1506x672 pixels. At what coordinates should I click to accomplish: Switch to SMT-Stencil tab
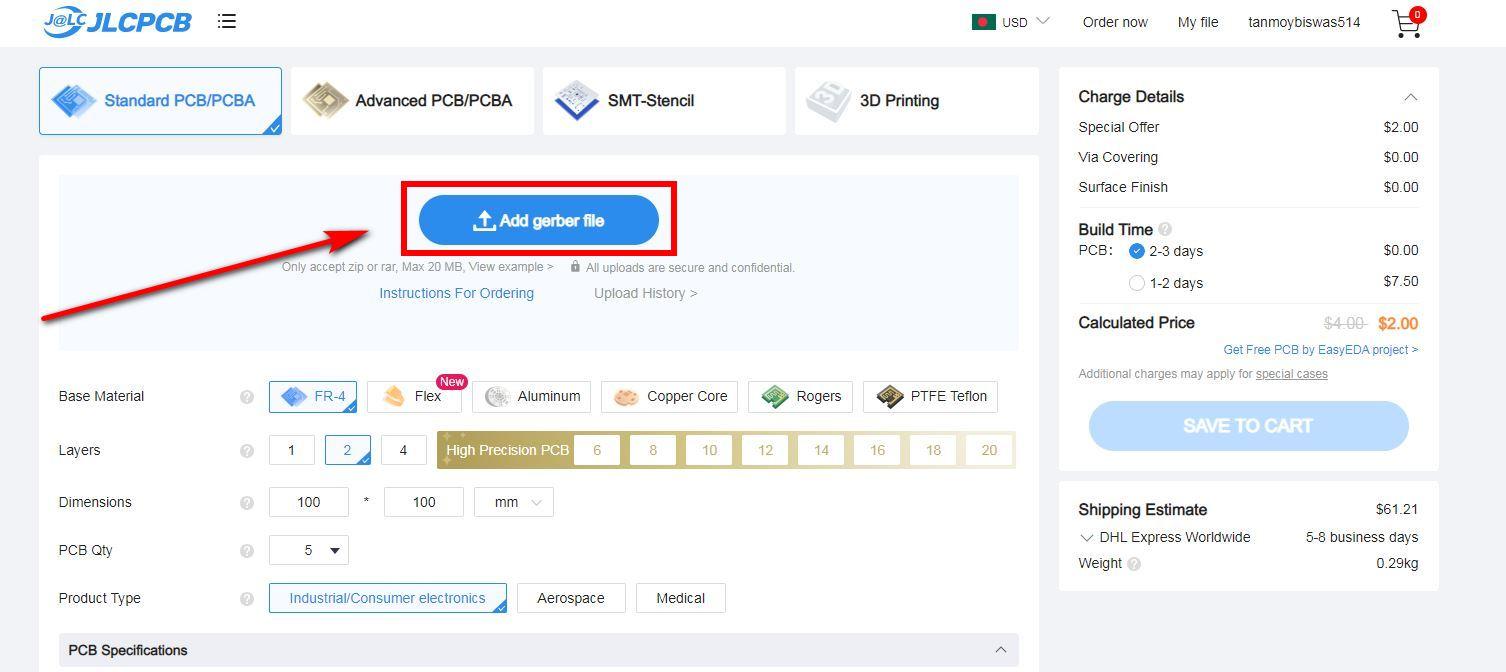pyautogui.click(x=664, y=101)
